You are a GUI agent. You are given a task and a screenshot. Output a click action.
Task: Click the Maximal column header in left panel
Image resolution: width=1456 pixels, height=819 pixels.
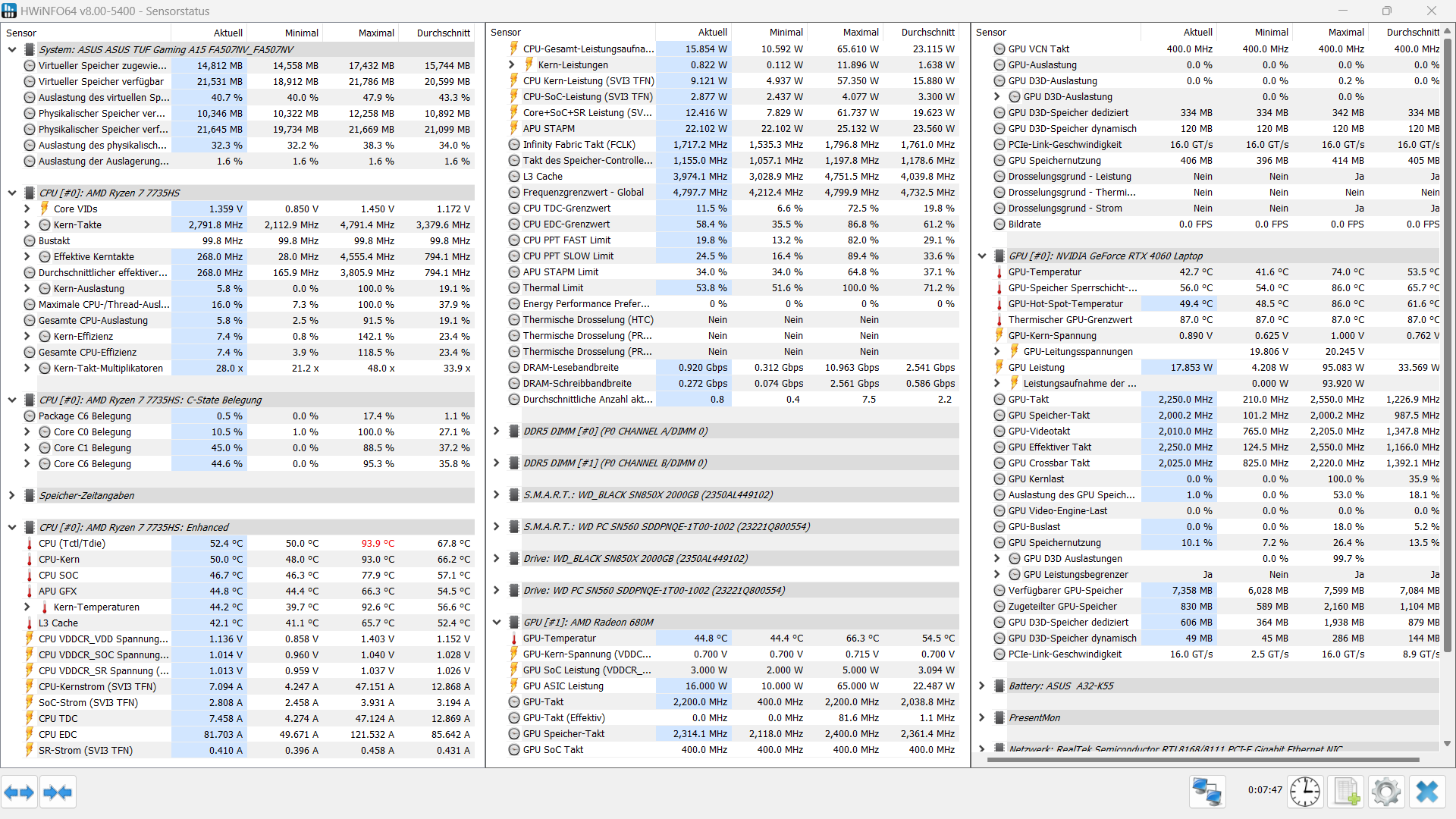376,33
